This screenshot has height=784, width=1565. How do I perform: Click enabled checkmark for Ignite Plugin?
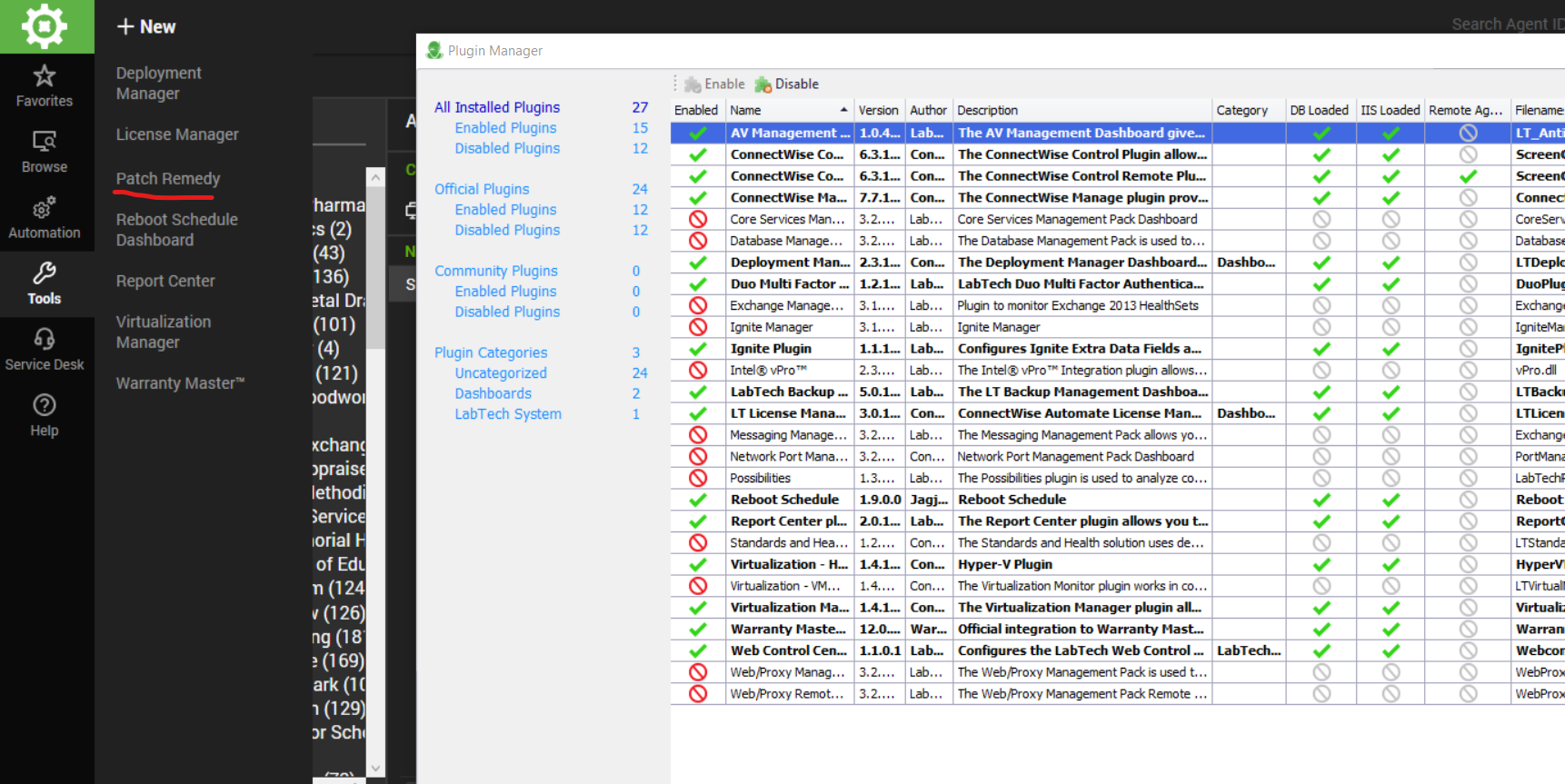point(698,349)
